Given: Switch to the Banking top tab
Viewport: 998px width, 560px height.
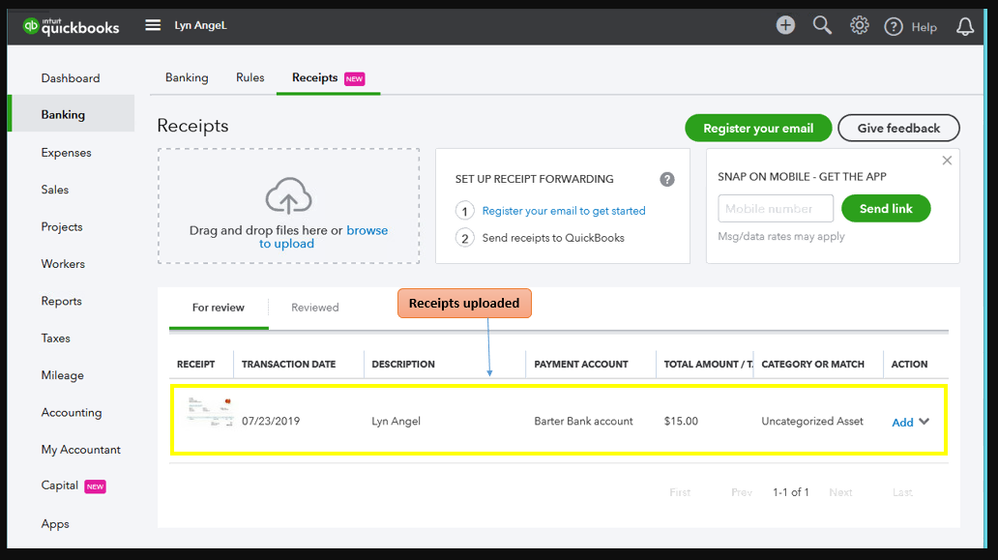Looking at the screenshot, I should pos(186,78).
